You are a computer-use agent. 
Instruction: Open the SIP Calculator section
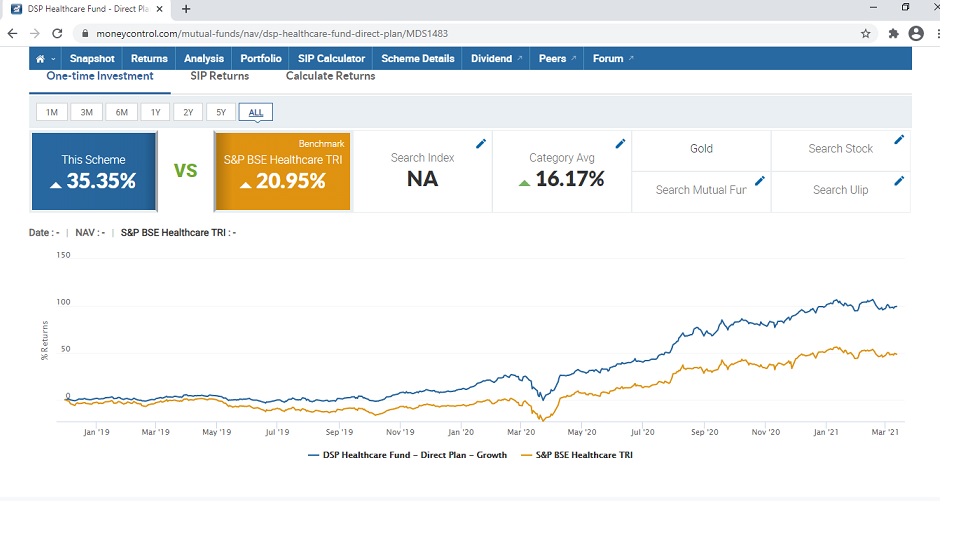(331, 59)
